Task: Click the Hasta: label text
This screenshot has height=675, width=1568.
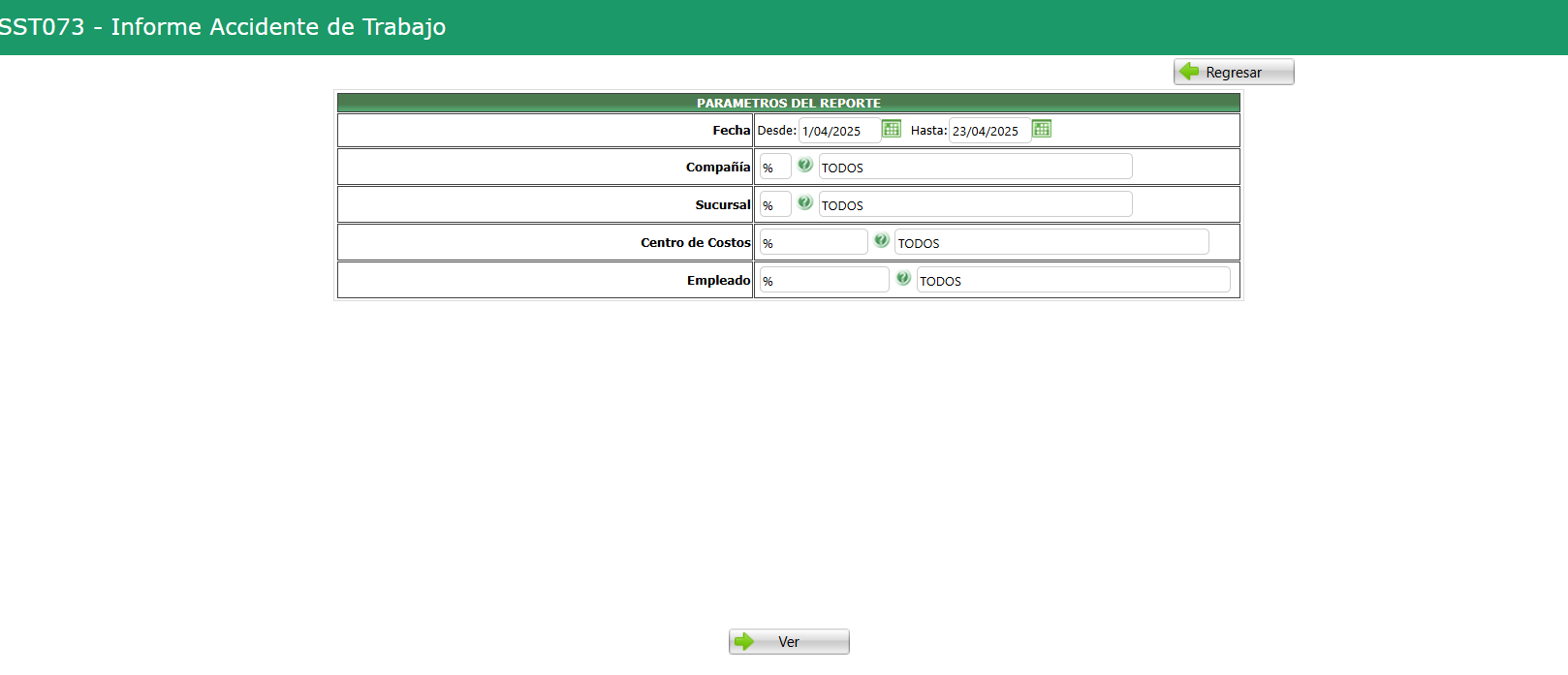Action: click(x=928, y=131)
